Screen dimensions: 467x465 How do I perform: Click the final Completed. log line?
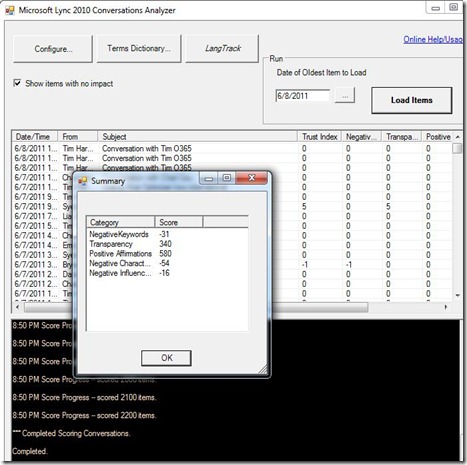pyautogui.click(x=30, y=451)
